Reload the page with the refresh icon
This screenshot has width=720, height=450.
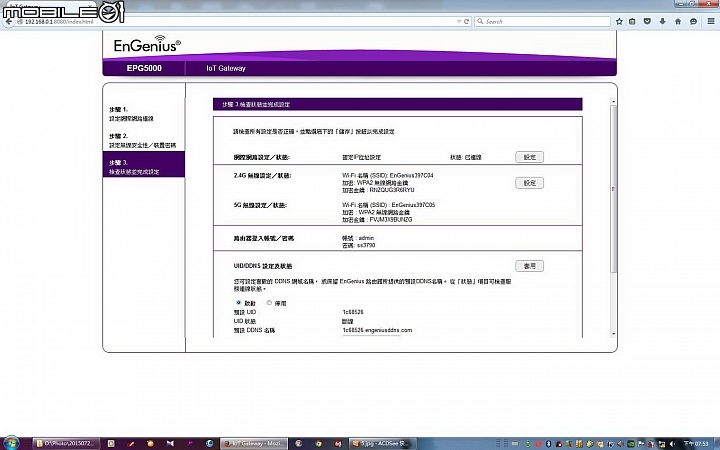[467, 22]
